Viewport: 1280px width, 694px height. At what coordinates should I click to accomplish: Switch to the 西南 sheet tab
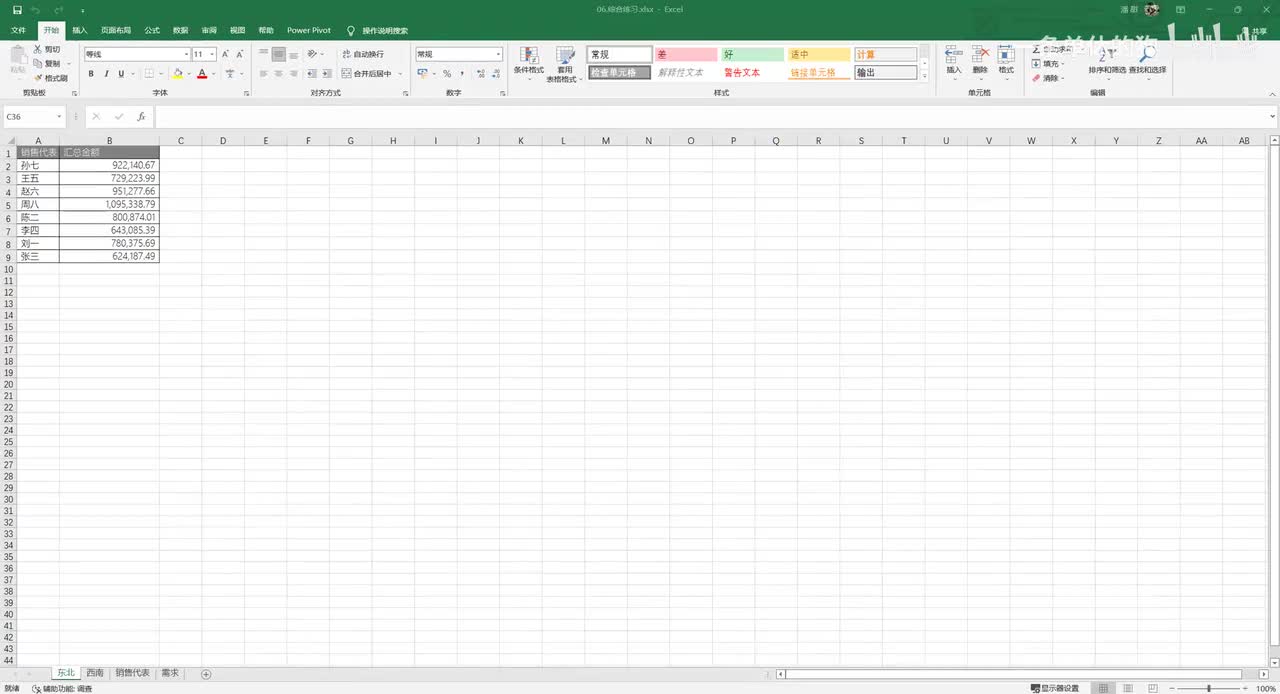click(95, 673)
